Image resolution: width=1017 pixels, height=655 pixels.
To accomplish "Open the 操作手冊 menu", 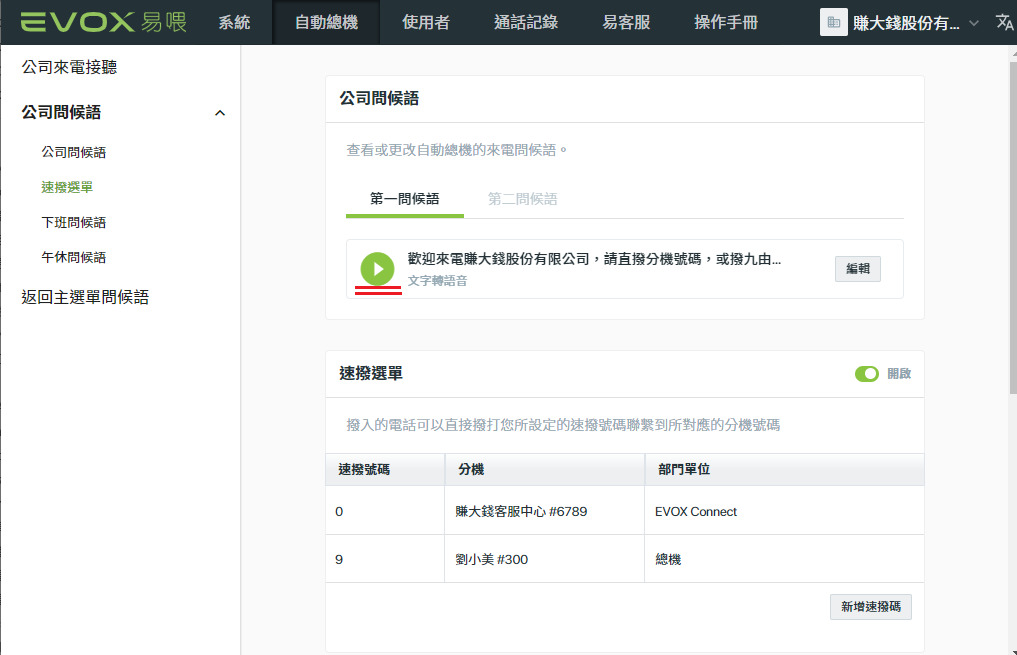I will click(726, 23).
